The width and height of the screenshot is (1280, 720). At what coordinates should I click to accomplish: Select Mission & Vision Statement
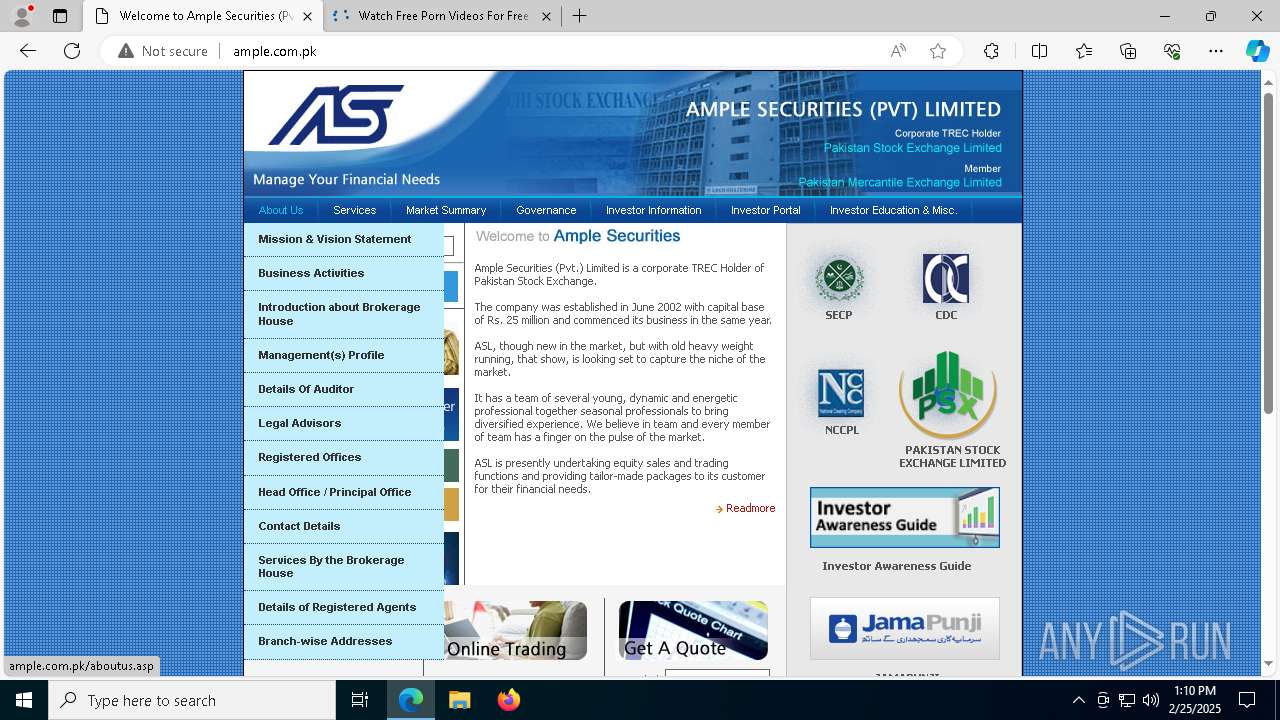[x=344, y=240]
